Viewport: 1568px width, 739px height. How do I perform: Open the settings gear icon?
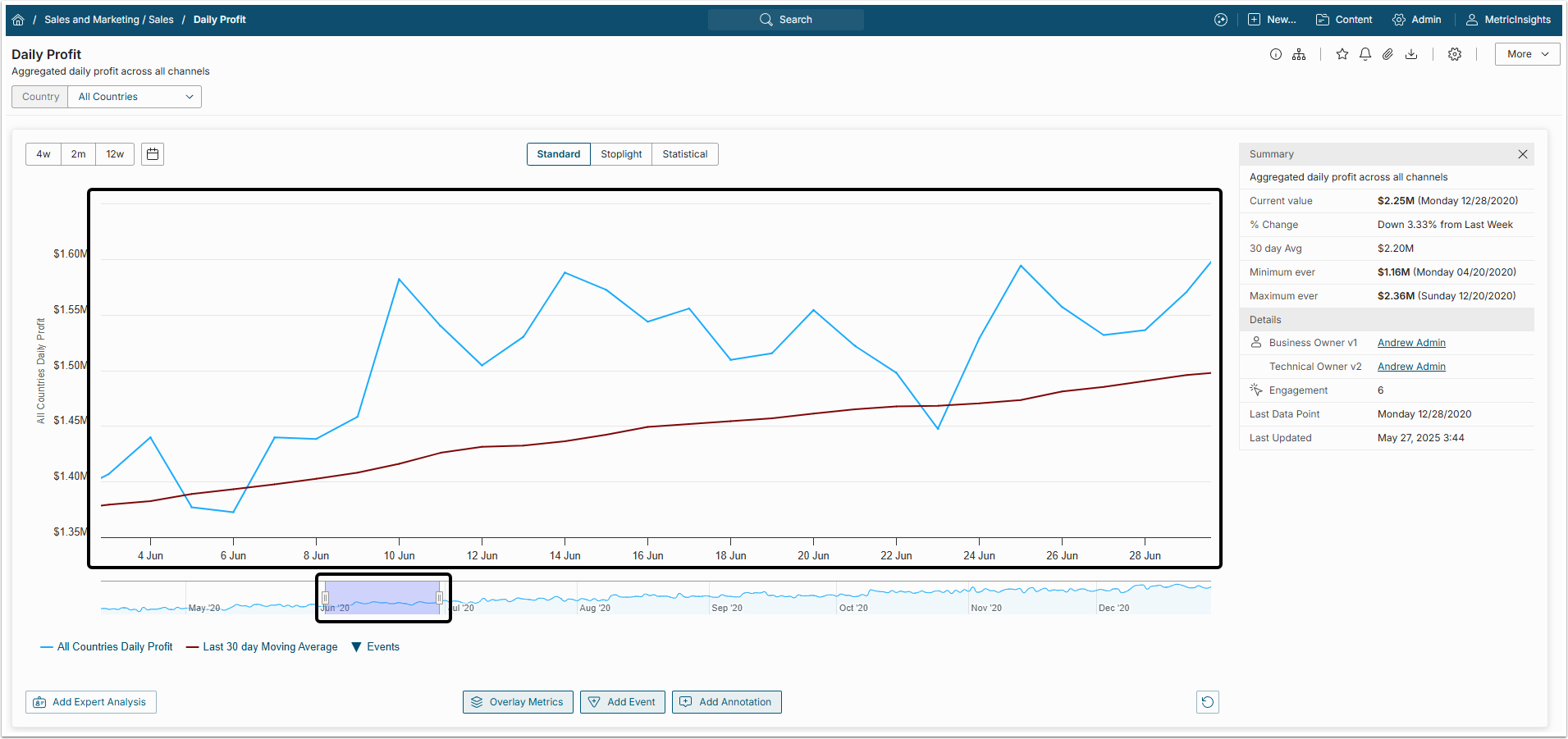click(1455, 54)
